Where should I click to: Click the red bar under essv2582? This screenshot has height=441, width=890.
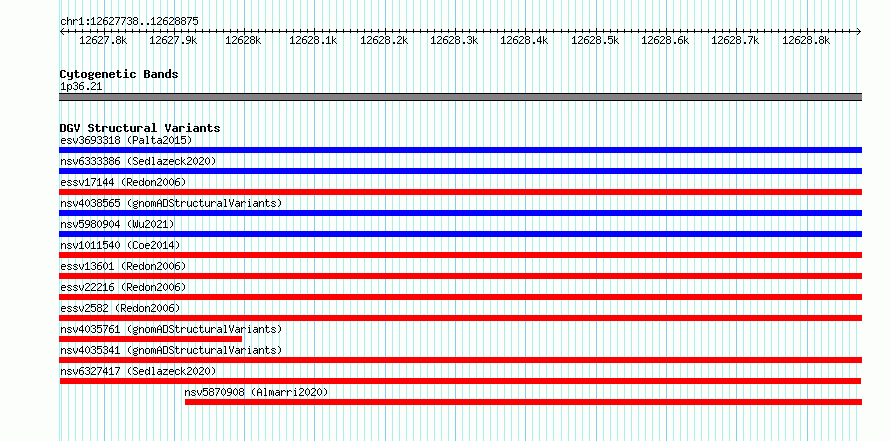460,318
